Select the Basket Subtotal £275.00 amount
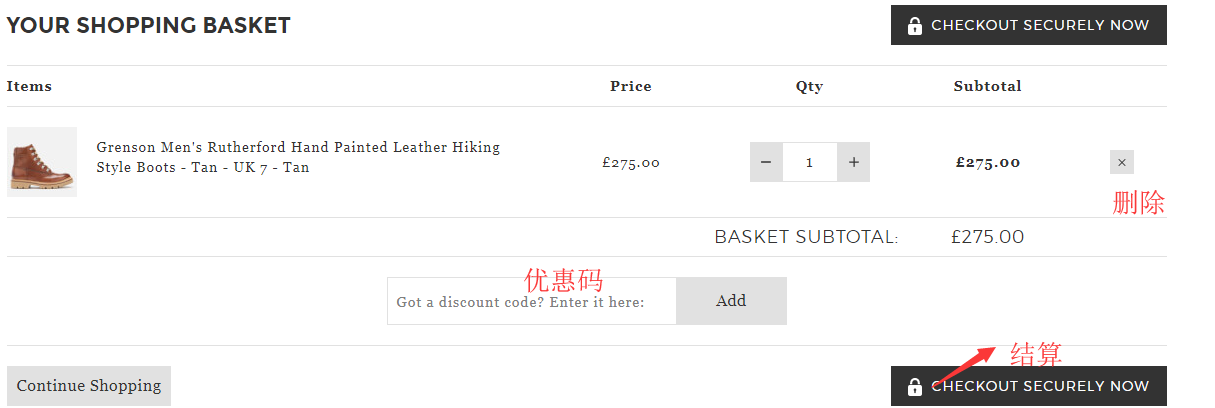The image size is (1215, 408). pos(987,237)
